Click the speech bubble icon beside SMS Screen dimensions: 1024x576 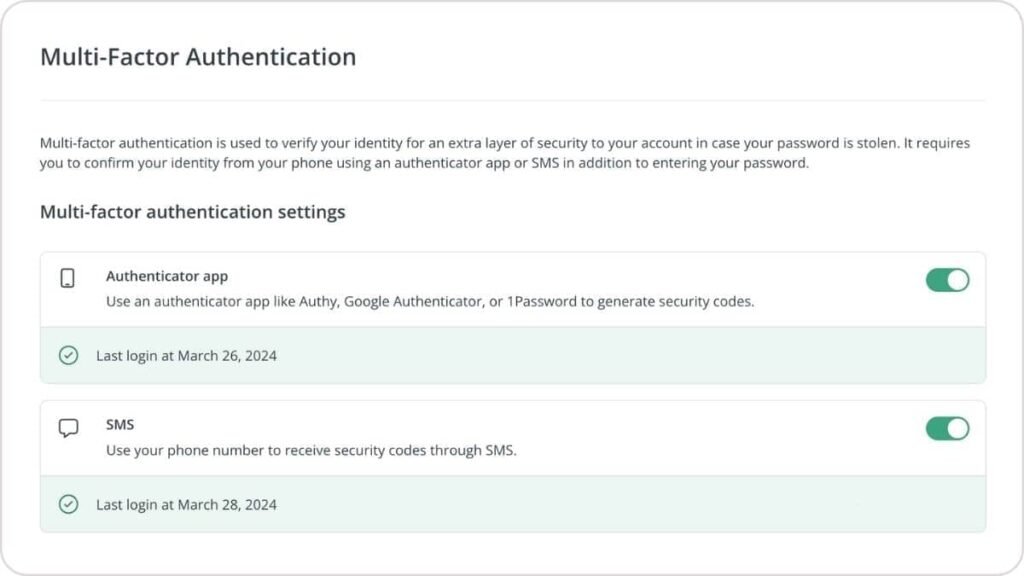point(68,428)
